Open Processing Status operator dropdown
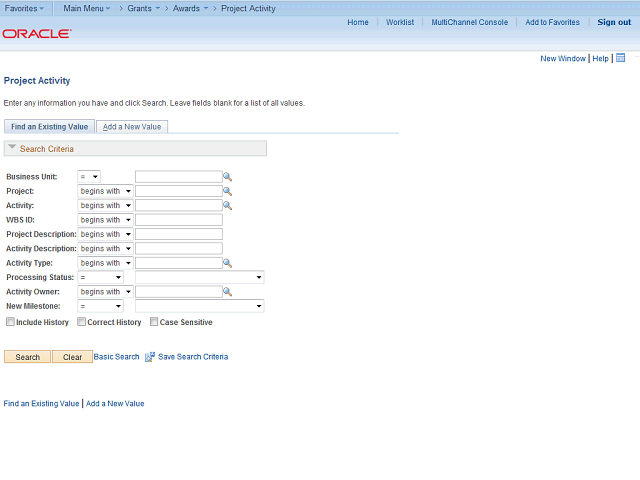 [x=100, y=277]
